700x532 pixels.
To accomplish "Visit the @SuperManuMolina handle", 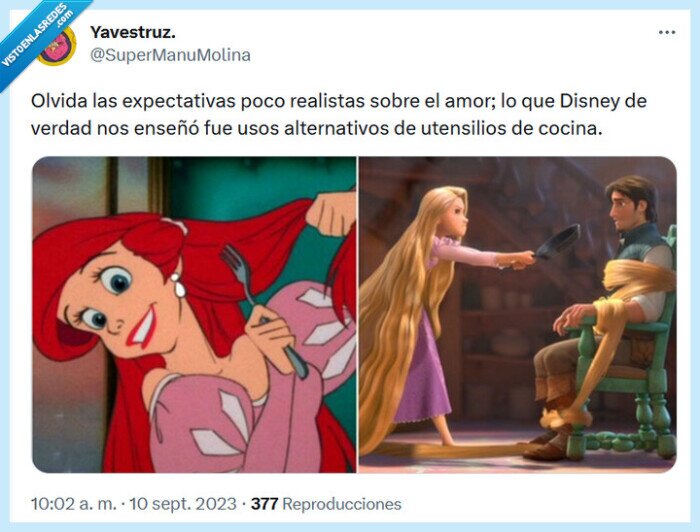I will tap(170, 55).
